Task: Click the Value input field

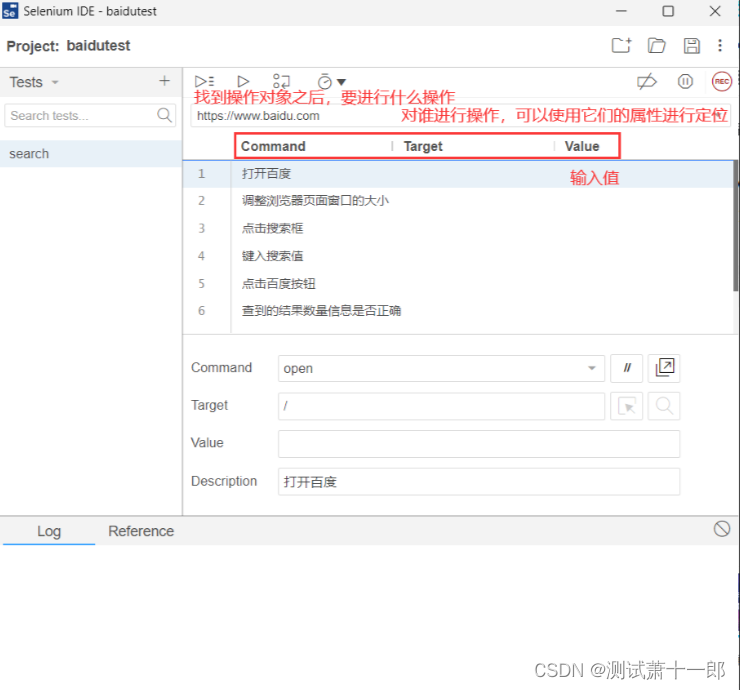Action: pos(479,444)
